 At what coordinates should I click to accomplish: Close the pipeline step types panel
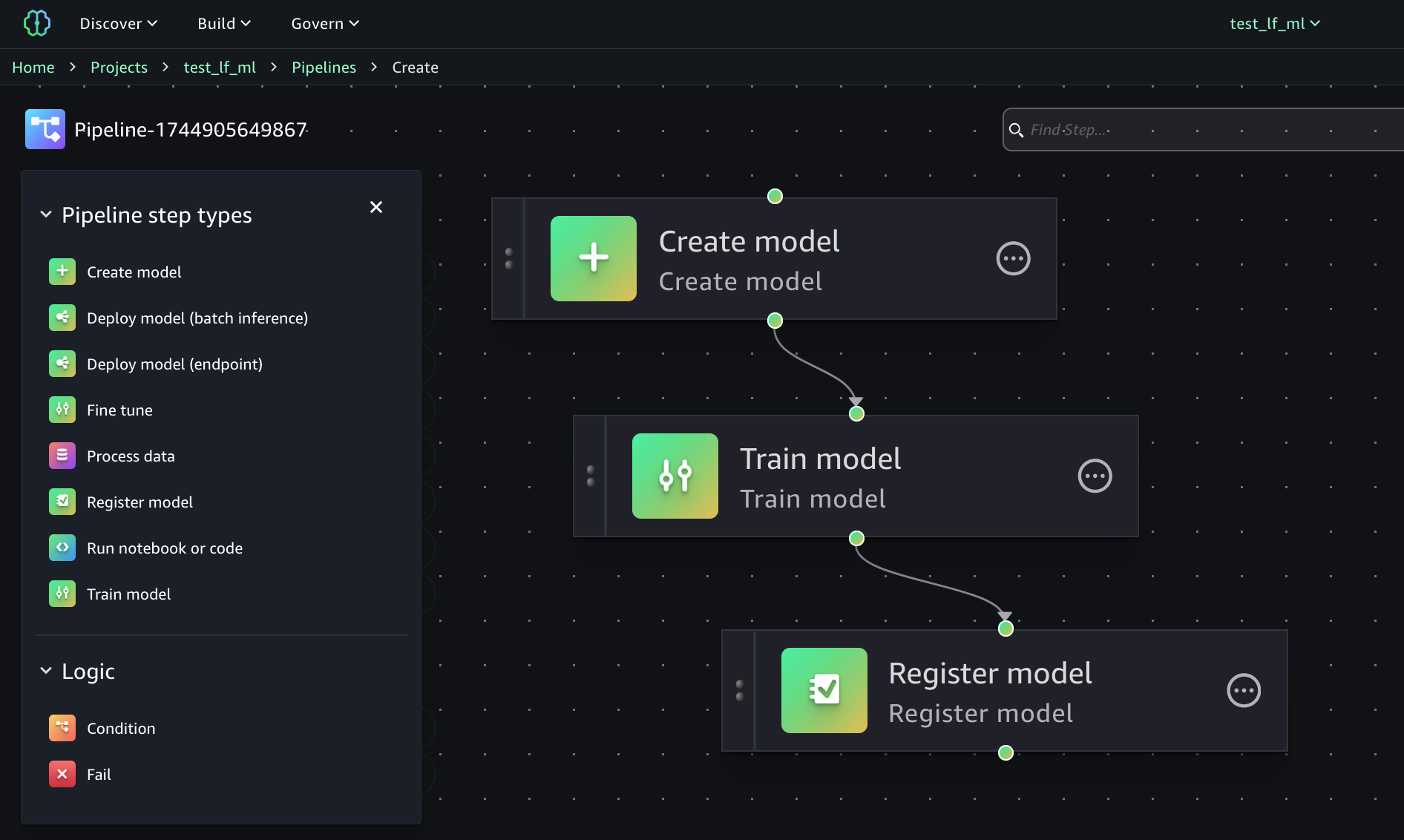(x=376, y=207)
